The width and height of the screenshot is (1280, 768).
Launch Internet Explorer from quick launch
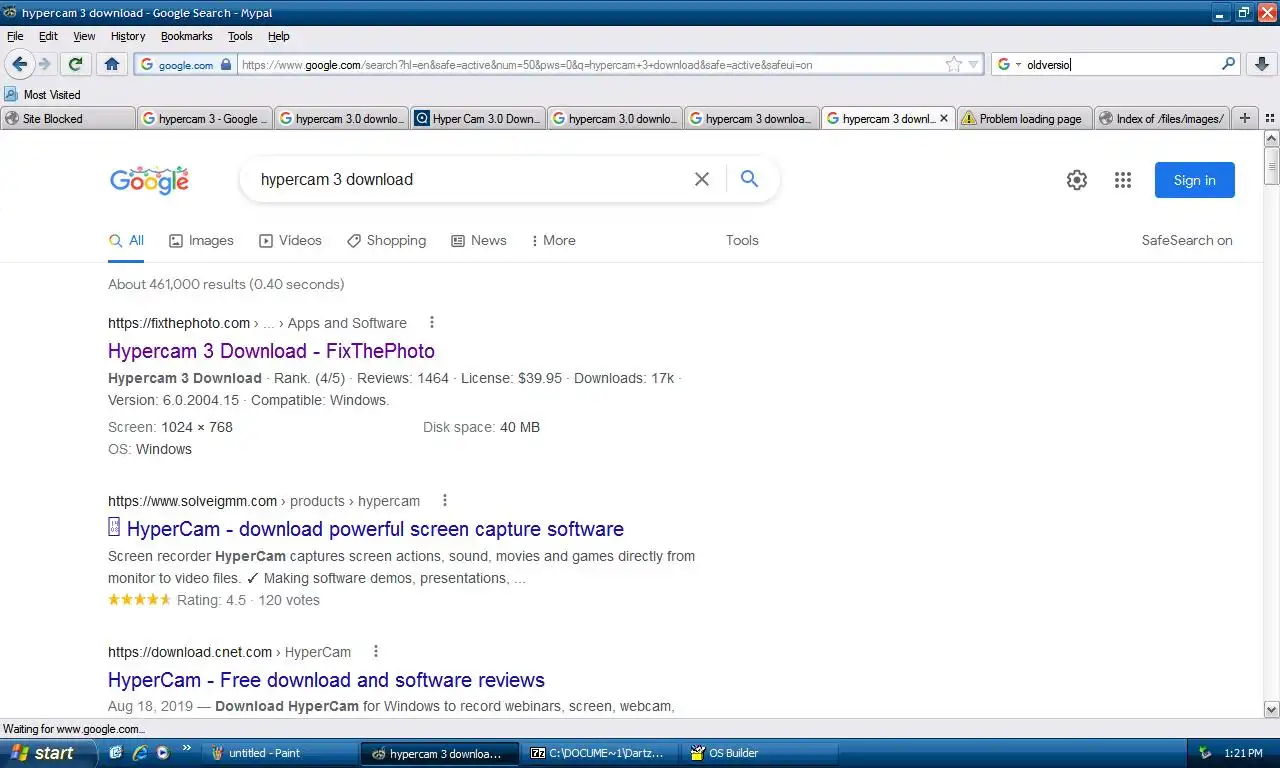click(x=139, y=753)
